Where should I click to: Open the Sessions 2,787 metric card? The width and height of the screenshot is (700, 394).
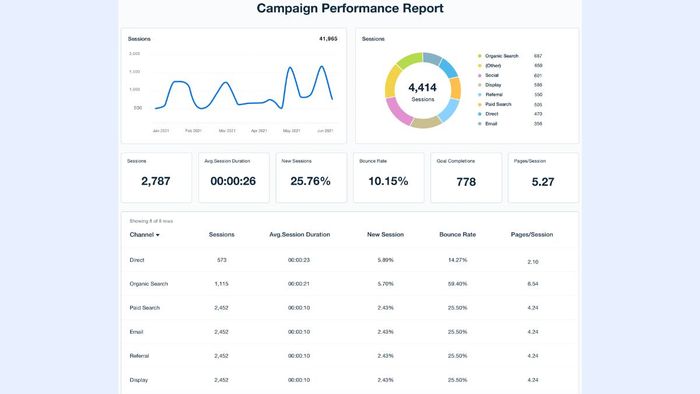click(156, 178)
